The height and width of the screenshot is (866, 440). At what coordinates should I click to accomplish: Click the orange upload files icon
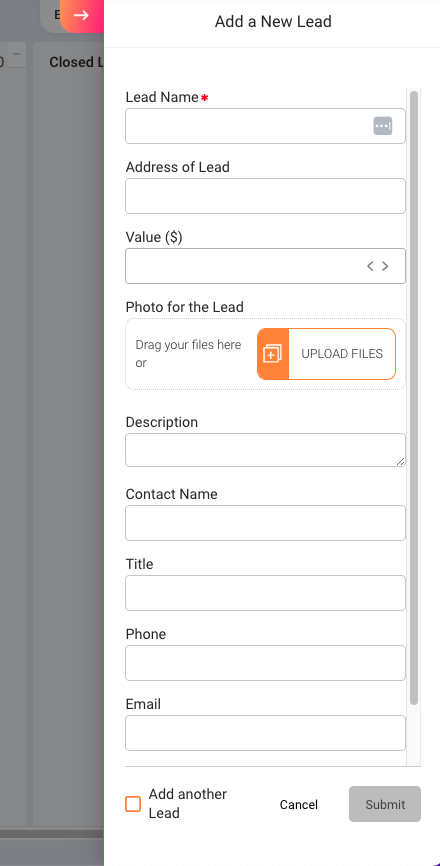(273, 354)
